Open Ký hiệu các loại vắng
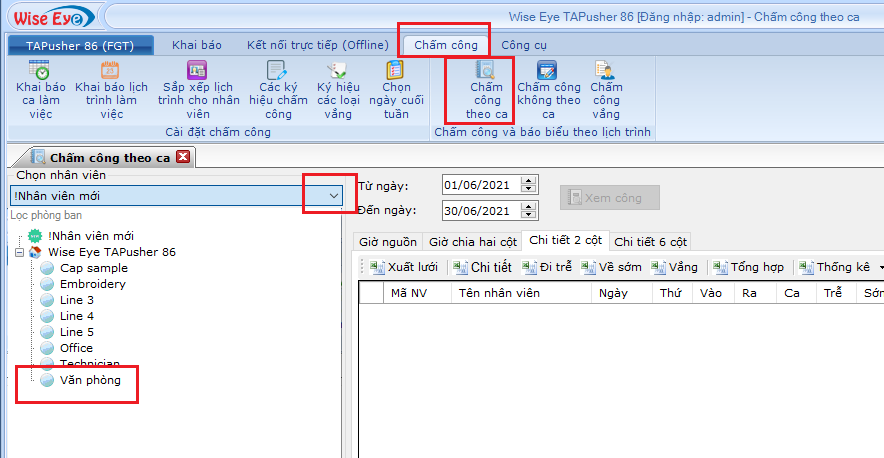The height and width of the screenshot is (458, 884). [338, 72]
